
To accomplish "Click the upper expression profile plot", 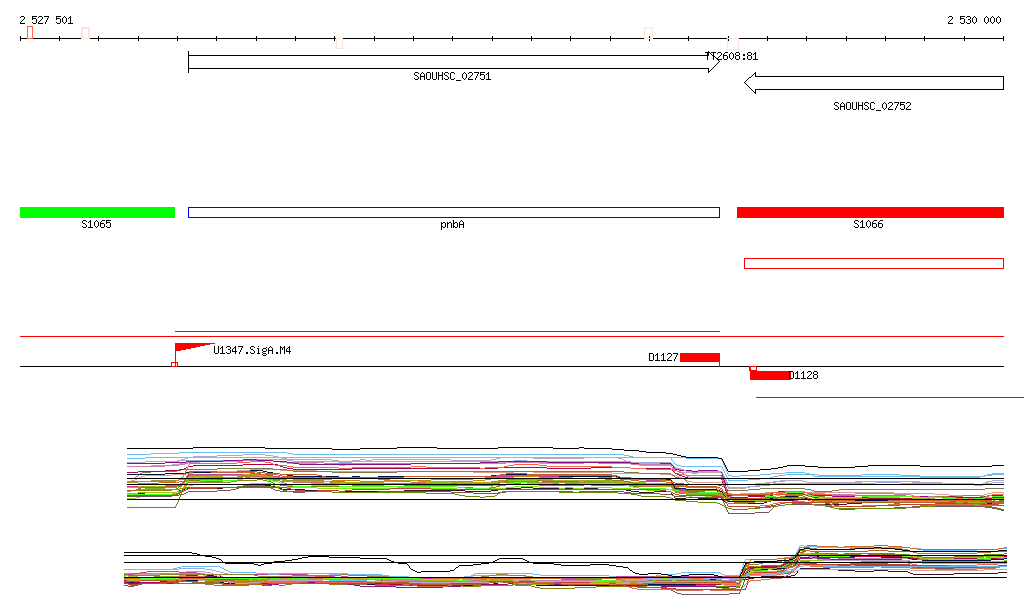I will (565, 477).
